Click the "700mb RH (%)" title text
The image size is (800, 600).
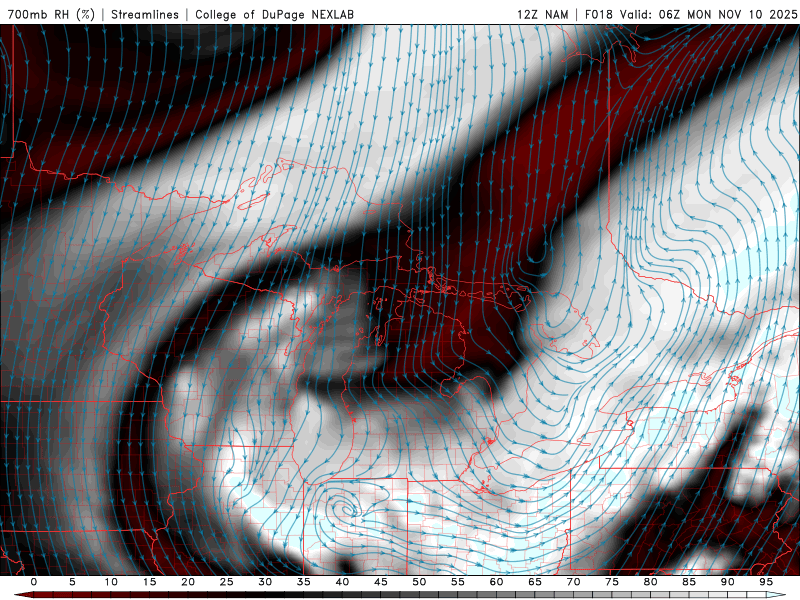point(52,14)
